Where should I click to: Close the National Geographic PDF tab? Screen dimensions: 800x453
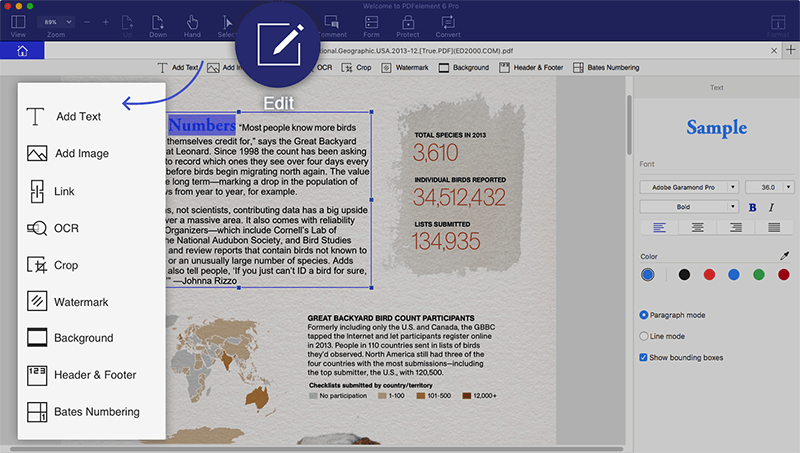774,51
